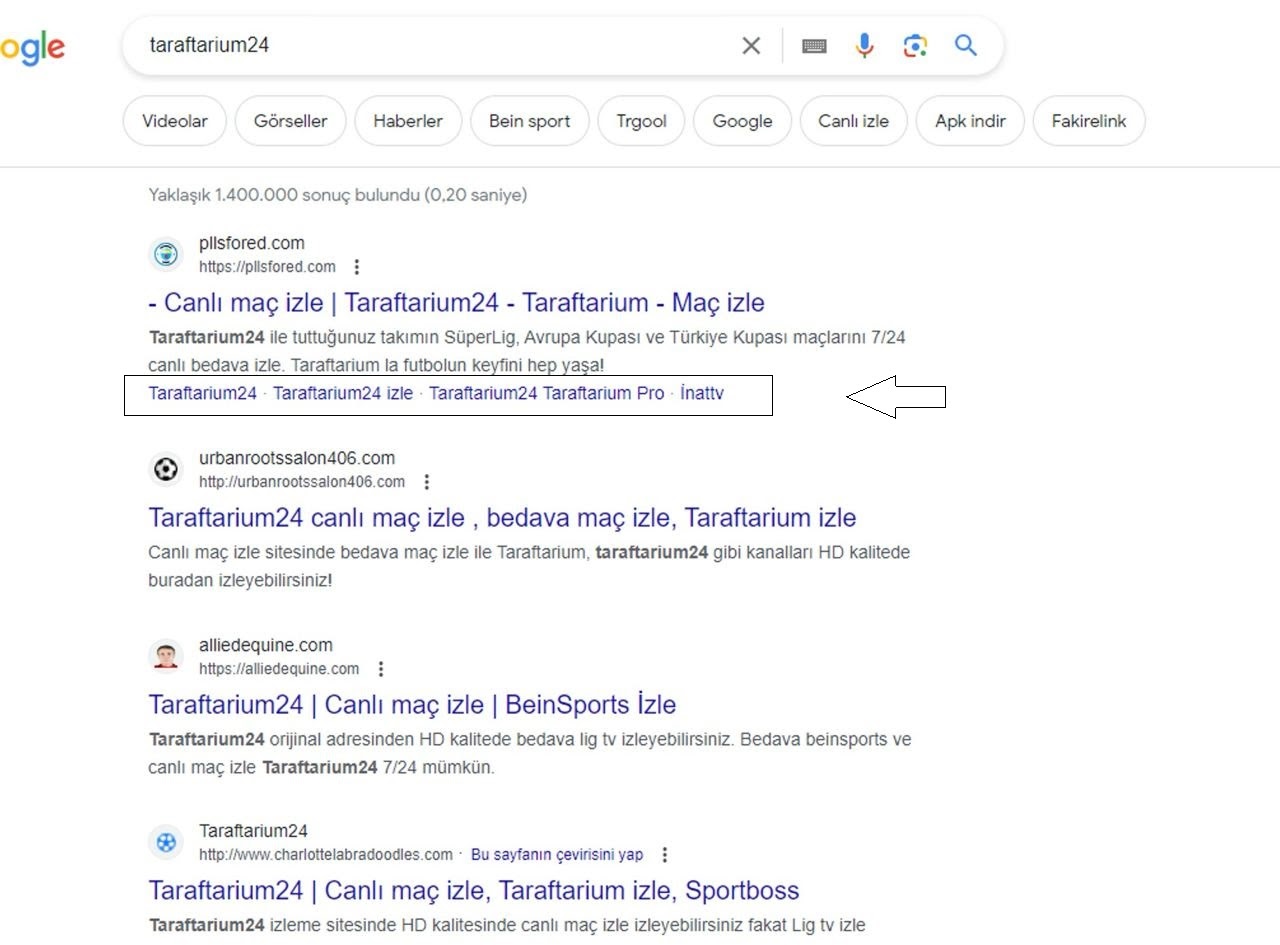Start voice search with the microphone icon
1280x945 pixels.
tap(865, 46)
